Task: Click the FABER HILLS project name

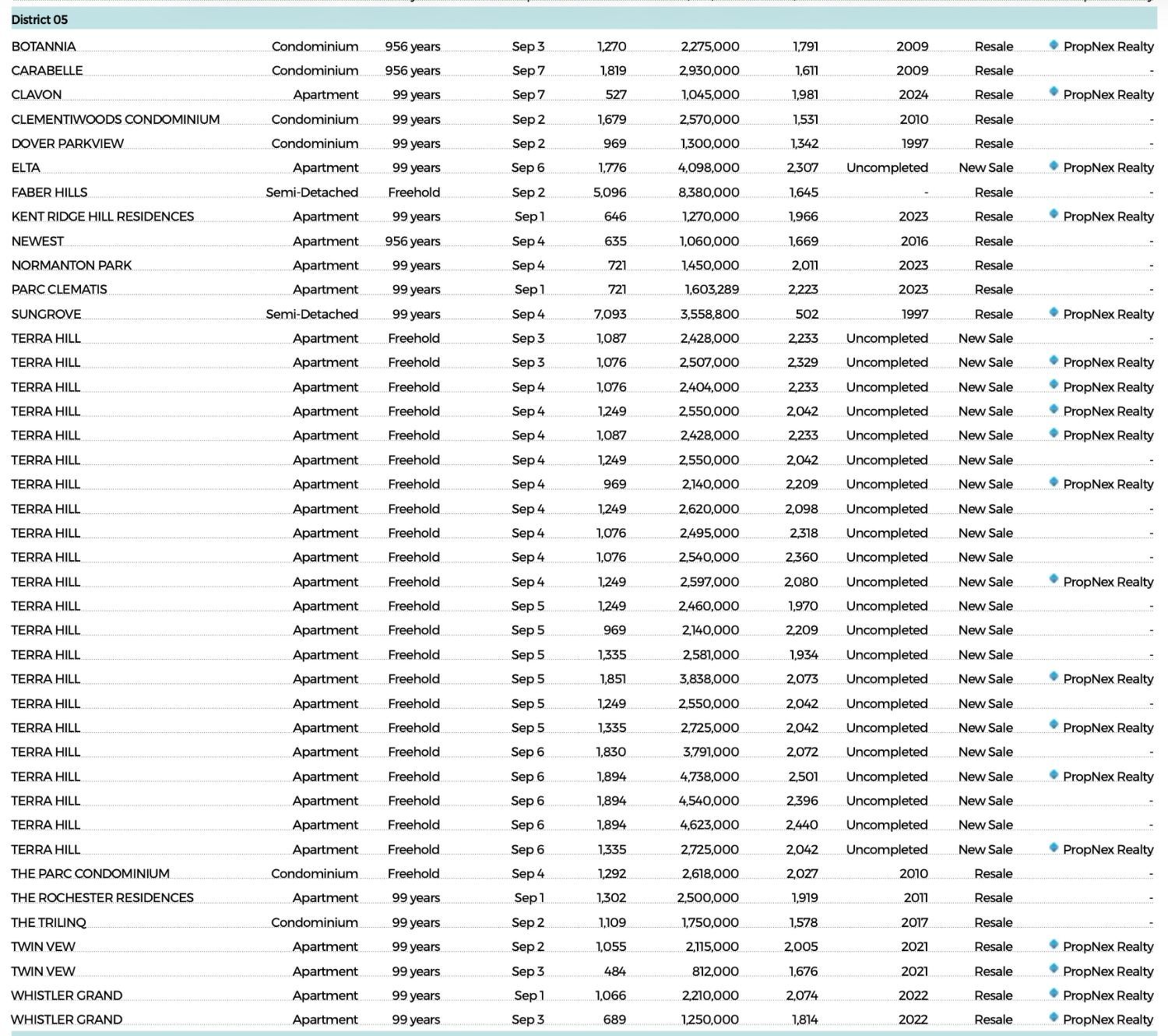Action: [x=49, y=192]
